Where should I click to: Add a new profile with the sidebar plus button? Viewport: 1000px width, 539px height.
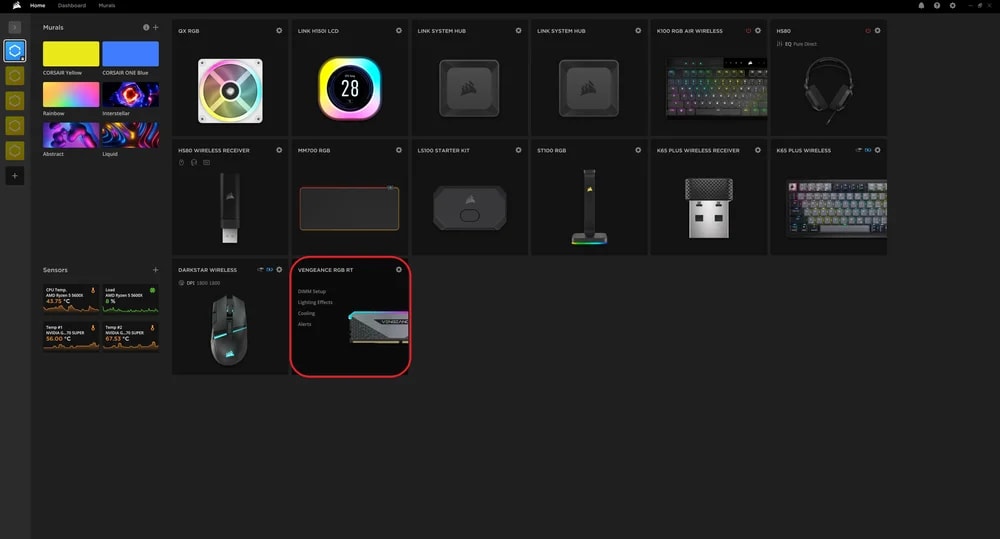click(x=15, y=175)
